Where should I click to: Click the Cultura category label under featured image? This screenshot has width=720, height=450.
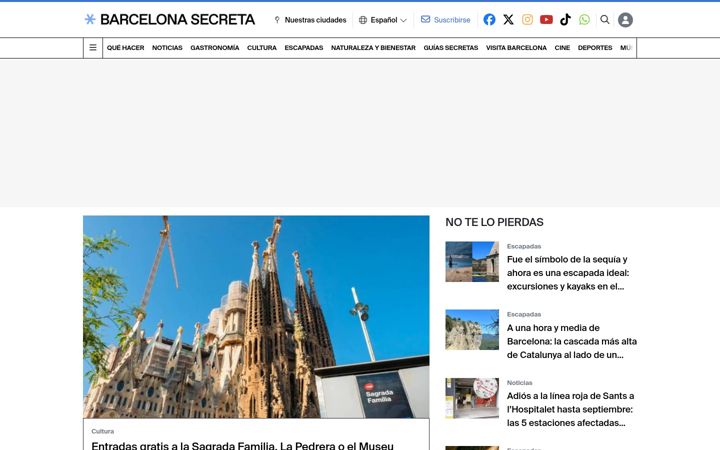click(102, 431)
